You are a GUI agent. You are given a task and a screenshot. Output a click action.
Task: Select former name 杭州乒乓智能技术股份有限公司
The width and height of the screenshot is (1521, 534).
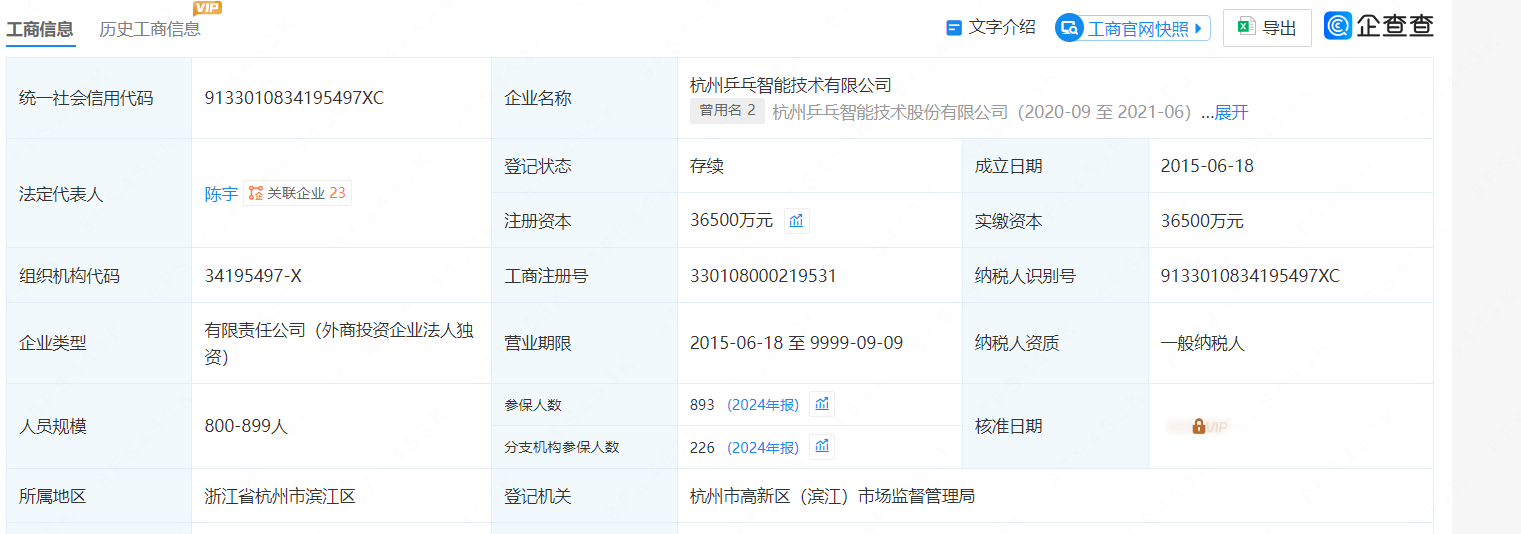click(890, 112)
